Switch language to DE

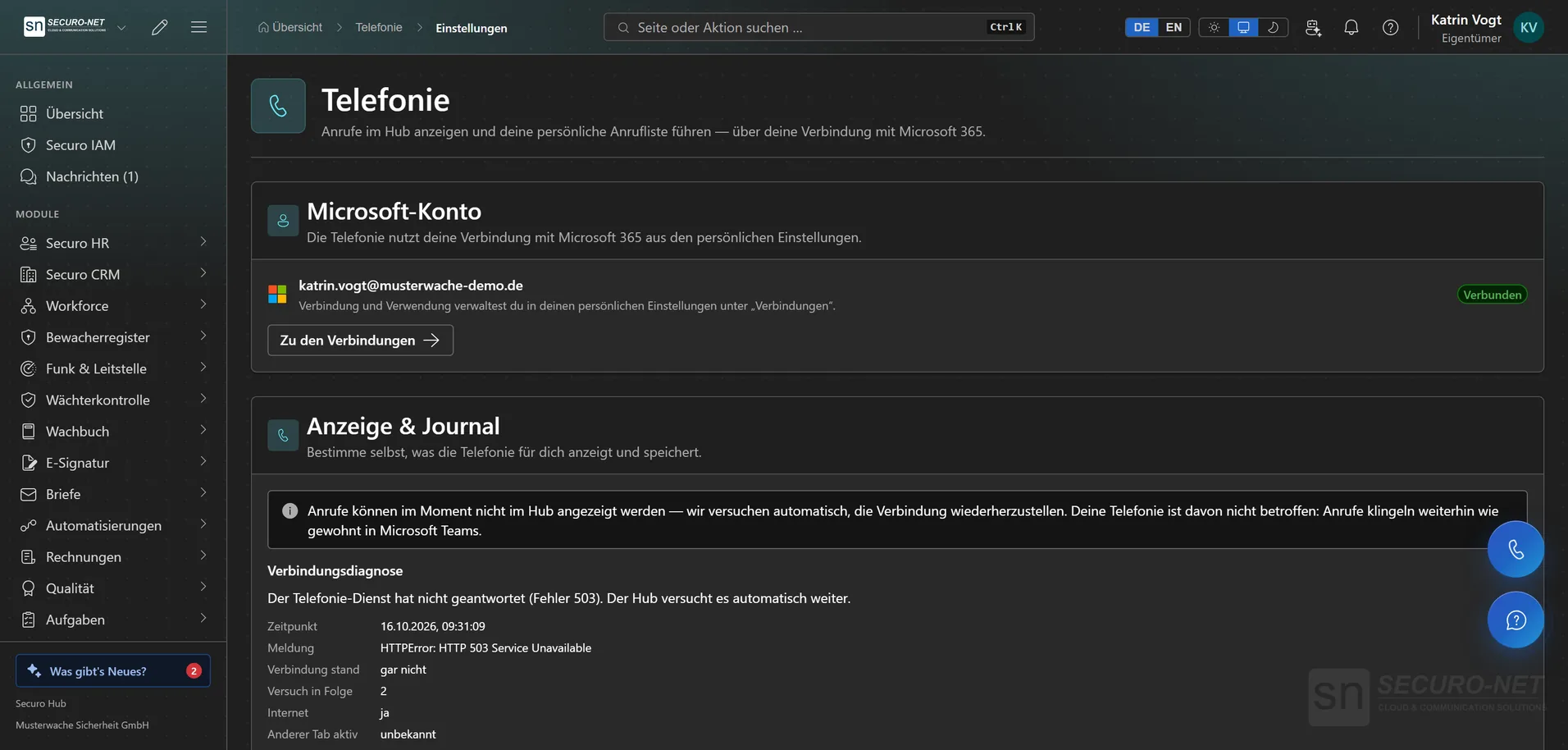1142,27
